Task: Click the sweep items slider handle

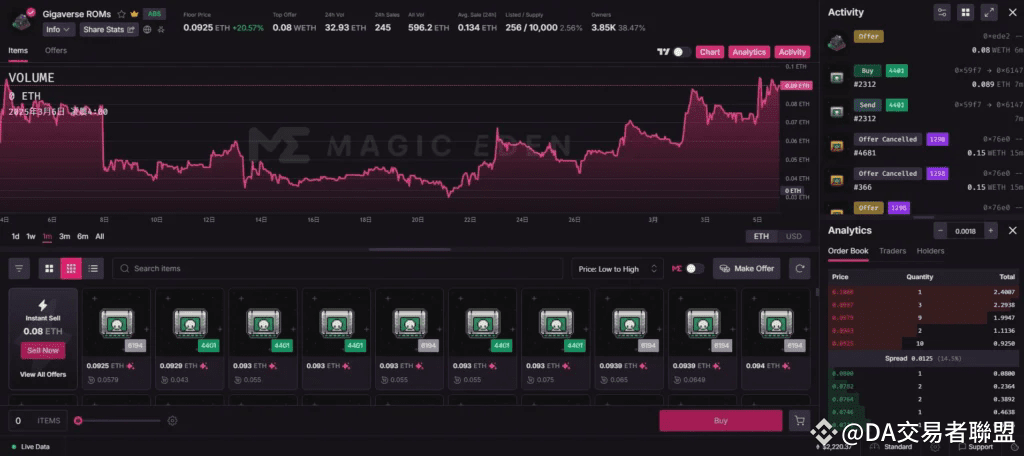Action: click(78, 421)
